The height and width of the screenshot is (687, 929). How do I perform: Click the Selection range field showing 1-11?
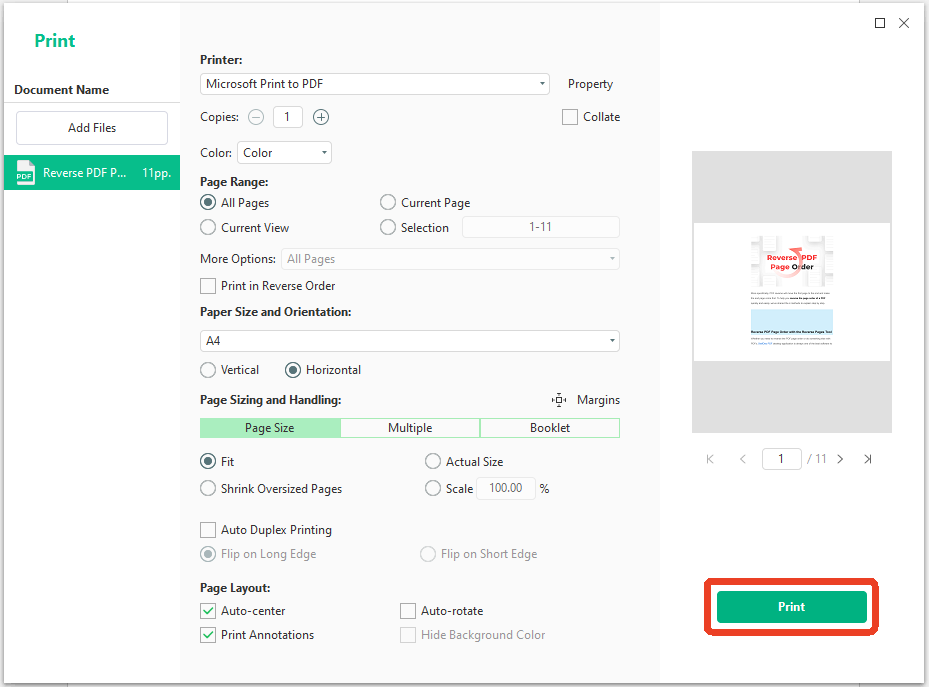541,227
